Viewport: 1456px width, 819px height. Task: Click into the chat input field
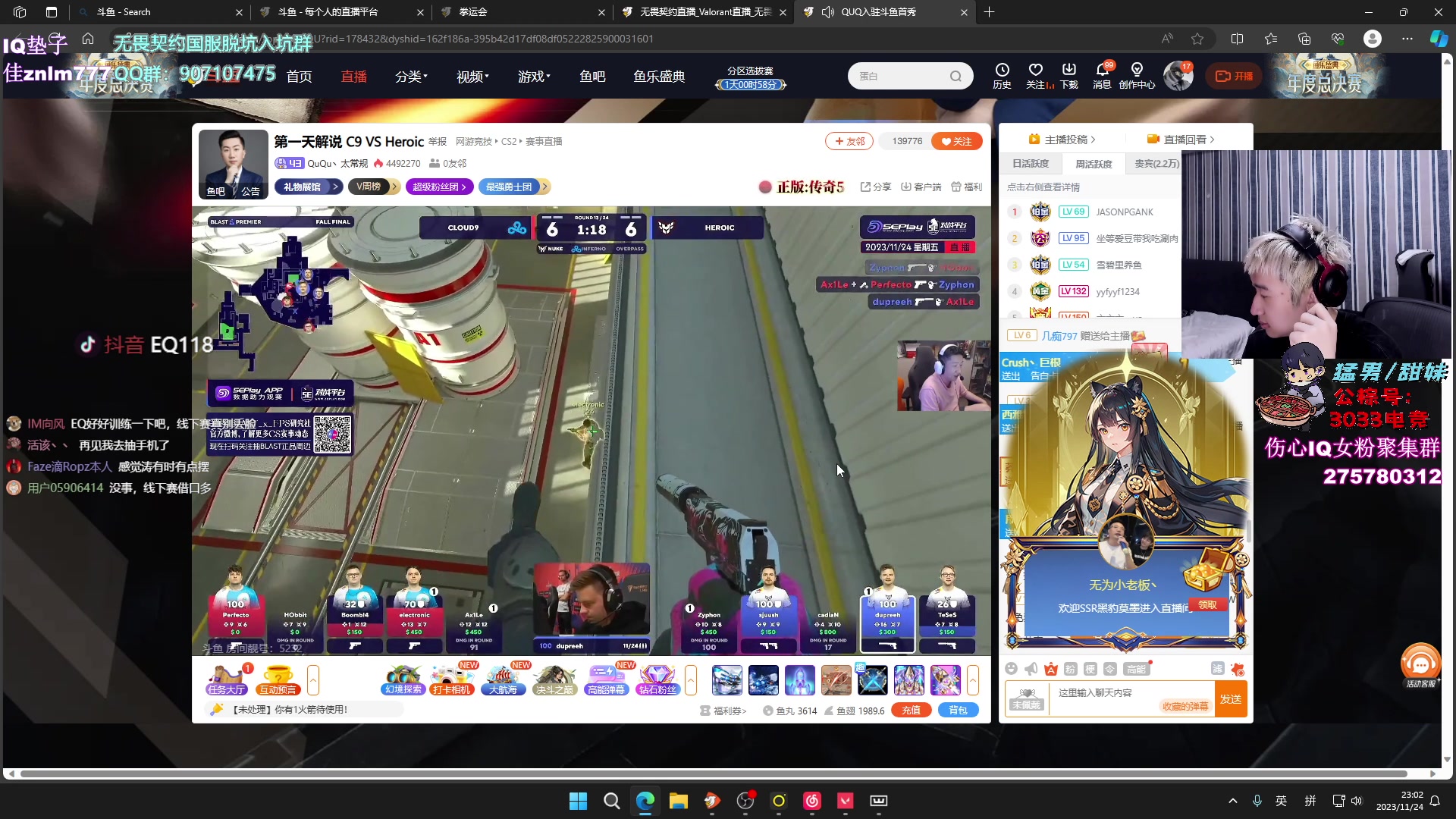[1132, 698]
